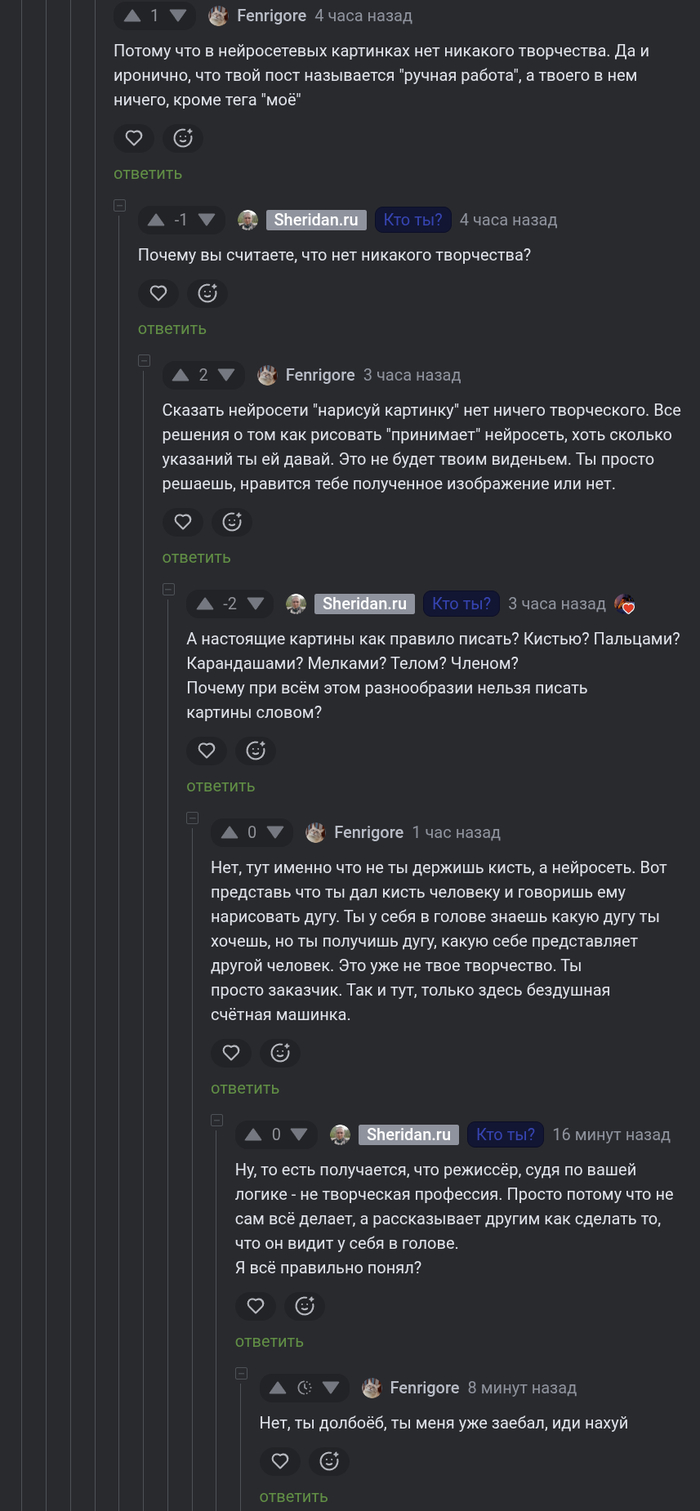Click the emoji reaction icon under the topmost comment
The width and height of the screenshot is (700, 1511).
coord(183,138)
